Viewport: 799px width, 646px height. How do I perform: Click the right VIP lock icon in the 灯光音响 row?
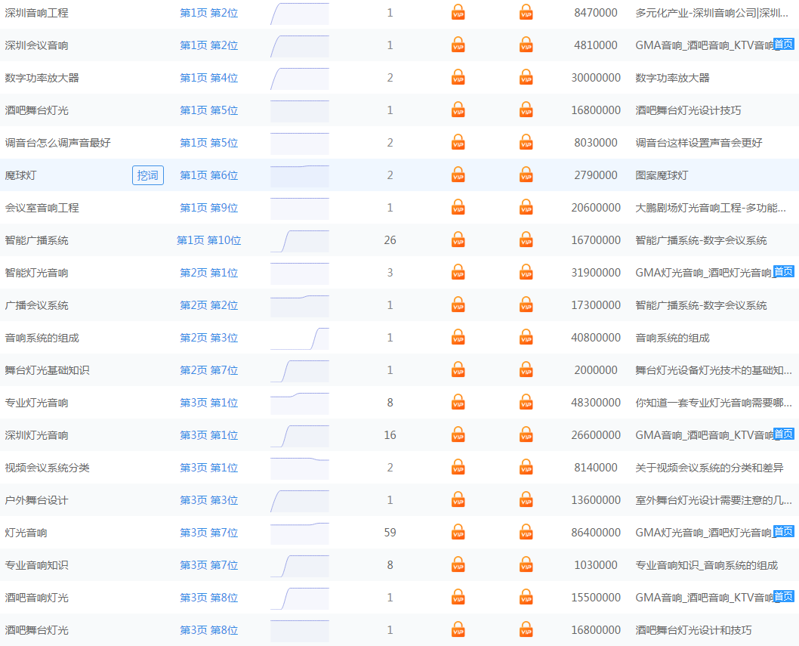(x=526, y=532)
